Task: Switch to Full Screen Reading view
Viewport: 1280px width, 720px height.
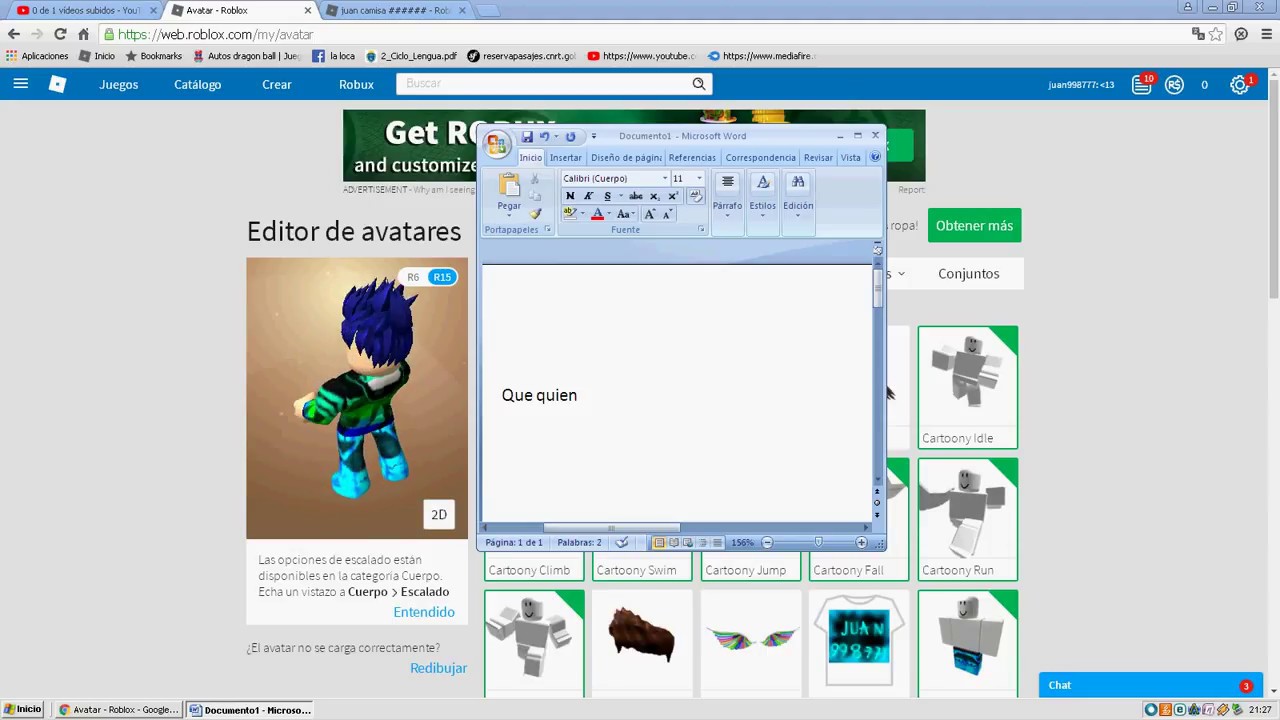Action: point(673,542)
